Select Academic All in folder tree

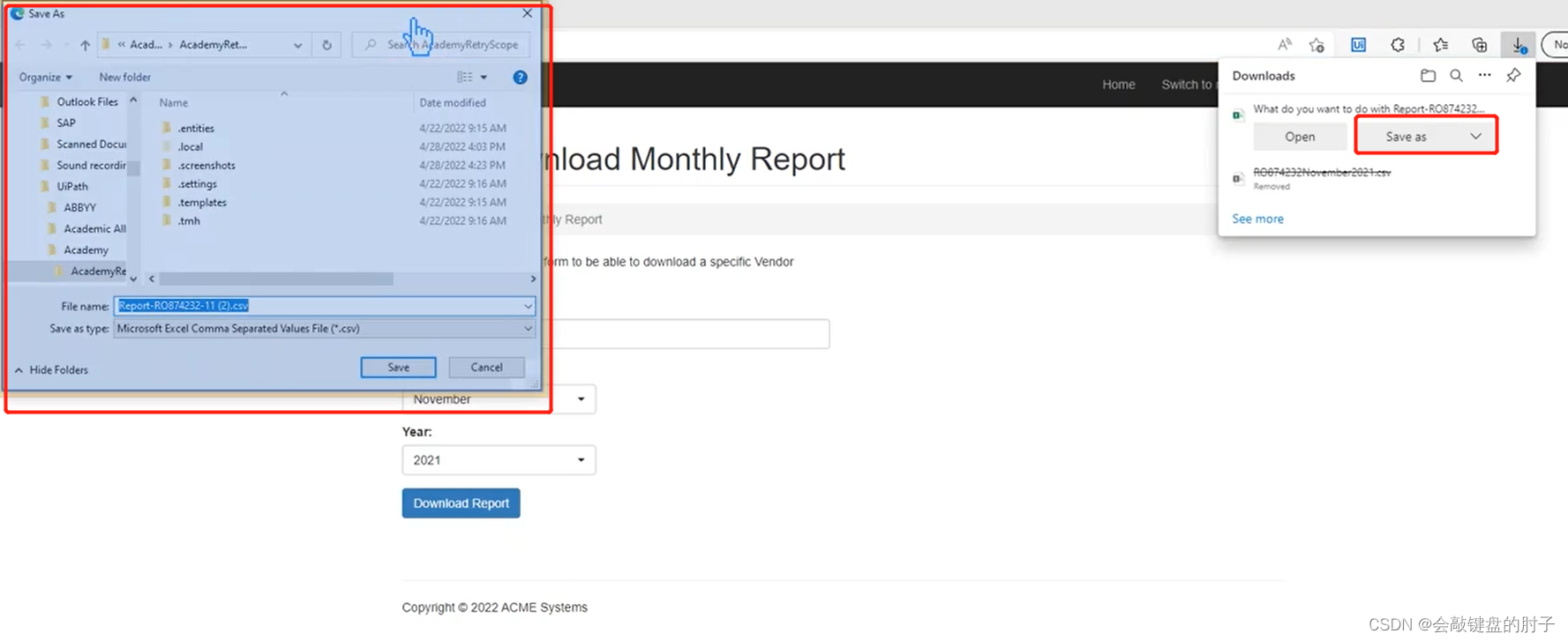(x=94, y=229)
